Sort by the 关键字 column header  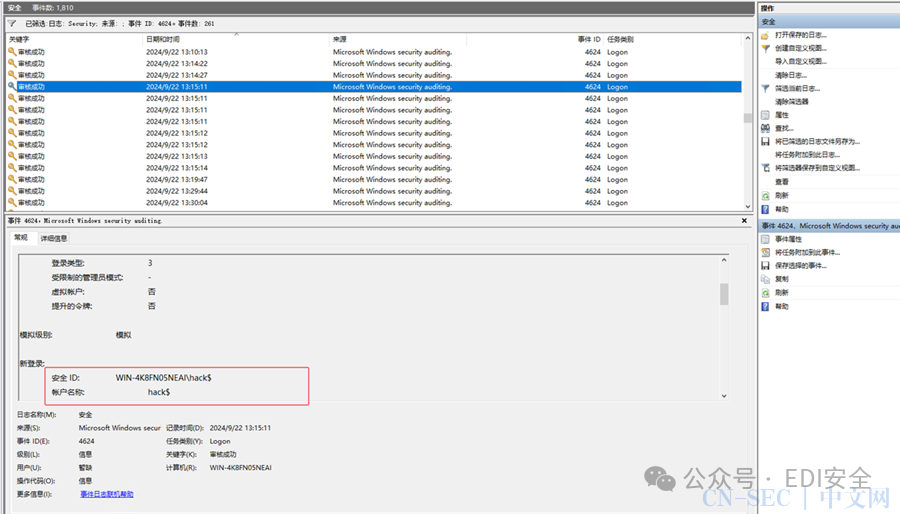tap(75, 39)
